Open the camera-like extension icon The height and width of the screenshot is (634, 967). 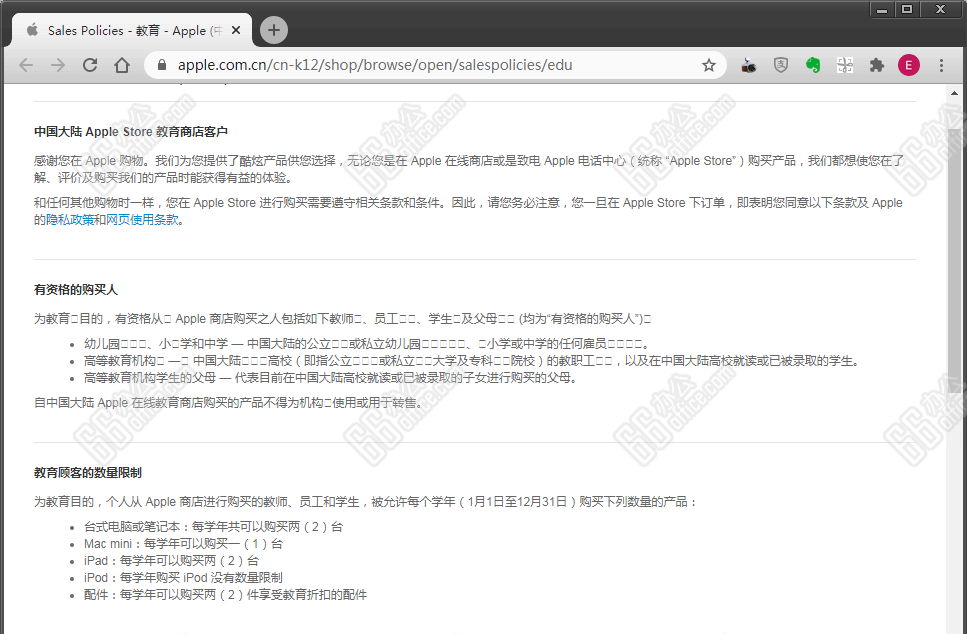coord(749,65)
